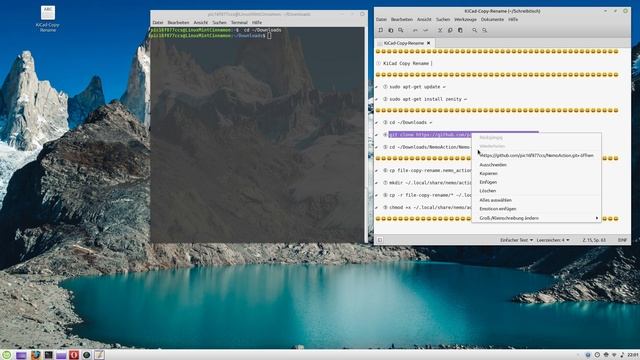Choose Emoticon einfügen in the context menu
Image resolution: width=640 pixels, height=360 pixels.
pyautogui.click(x=536, y=209)
